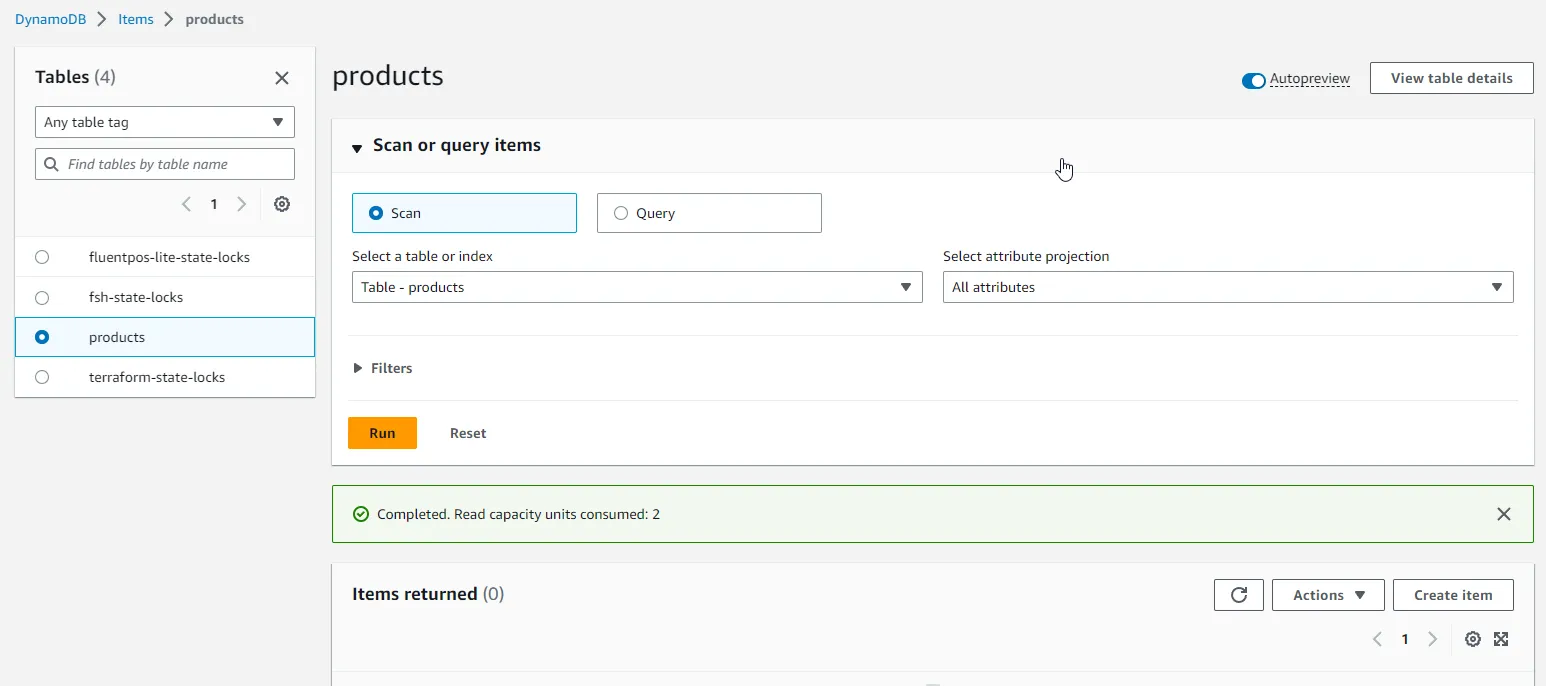Open table list preferences gear
The height and width of the screenshot is (686, 1546).
[x=281, y=204]
